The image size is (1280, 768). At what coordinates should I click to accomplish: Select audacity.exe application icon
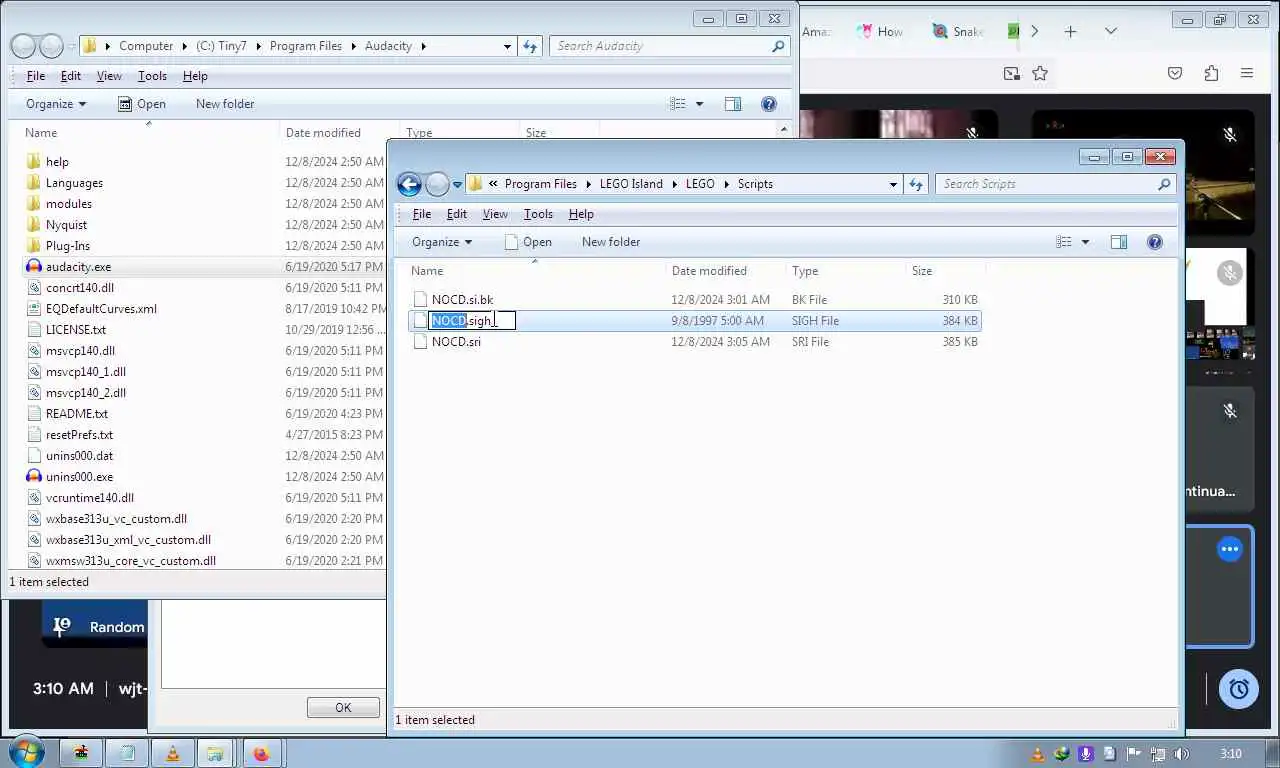point(34,267)
